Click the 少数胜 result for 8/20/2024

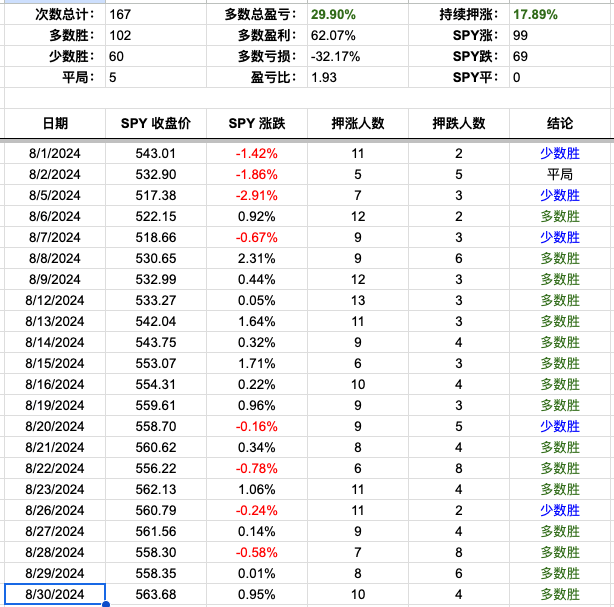[x=560, y=426]
